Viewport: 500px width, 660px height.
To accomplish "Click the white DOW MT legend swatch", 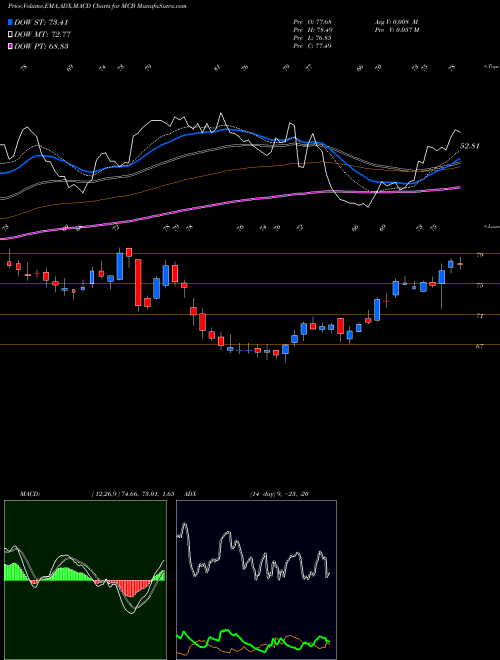I will [10, 34].
